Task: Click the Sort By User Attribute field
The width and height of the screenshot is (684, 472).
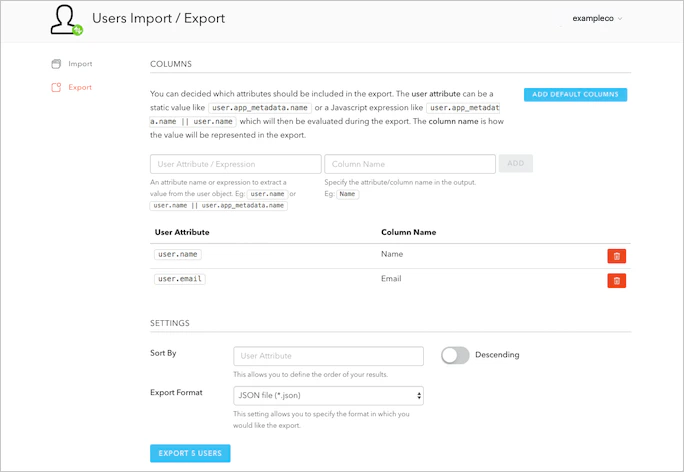Action: pos(328,356)
